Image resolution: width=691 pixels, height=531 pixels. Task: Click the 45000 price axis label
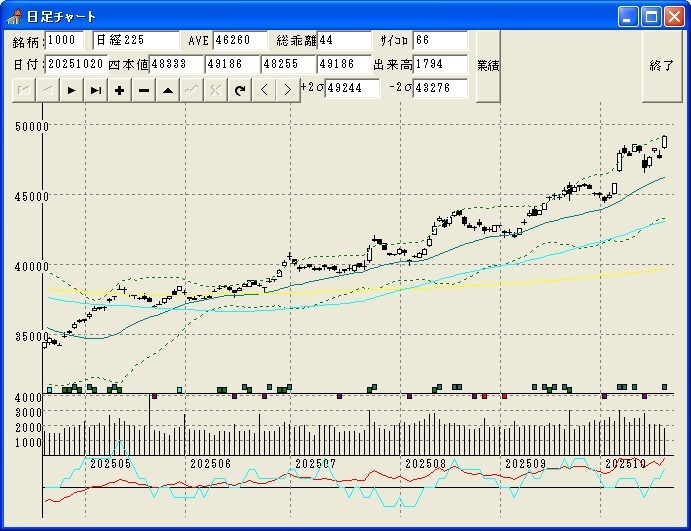32,197
